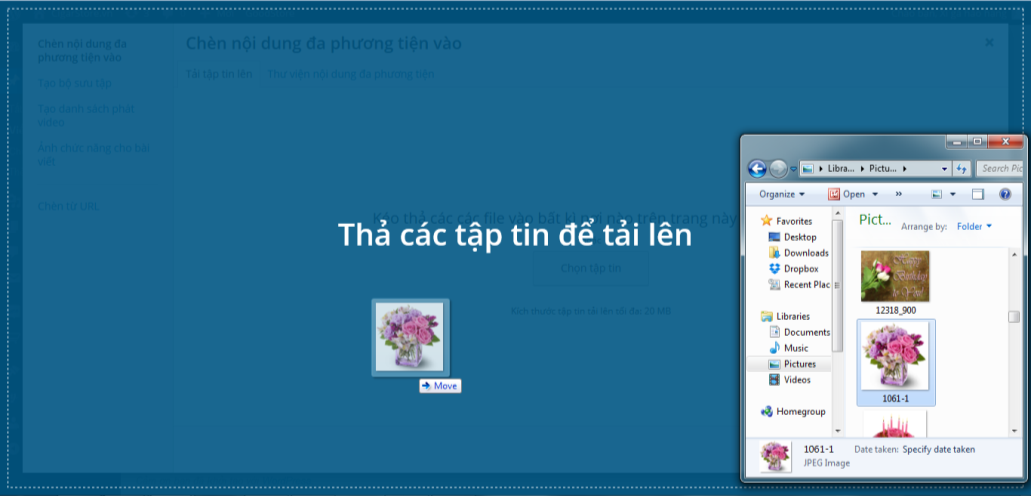Click Pictures segment in Explorer address bar
This screenshot has height=496, width=1031.
[x=882, y=169]
